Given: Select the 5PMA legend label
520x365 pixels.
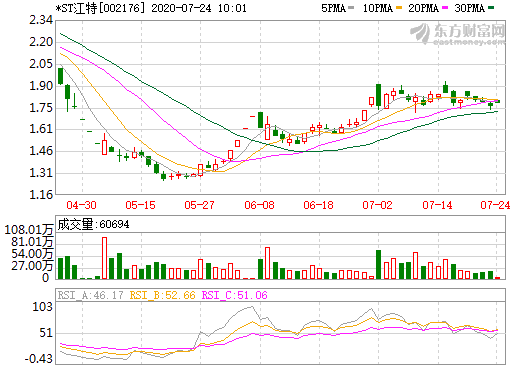Looking at the screenshot, I should [334, 8].
